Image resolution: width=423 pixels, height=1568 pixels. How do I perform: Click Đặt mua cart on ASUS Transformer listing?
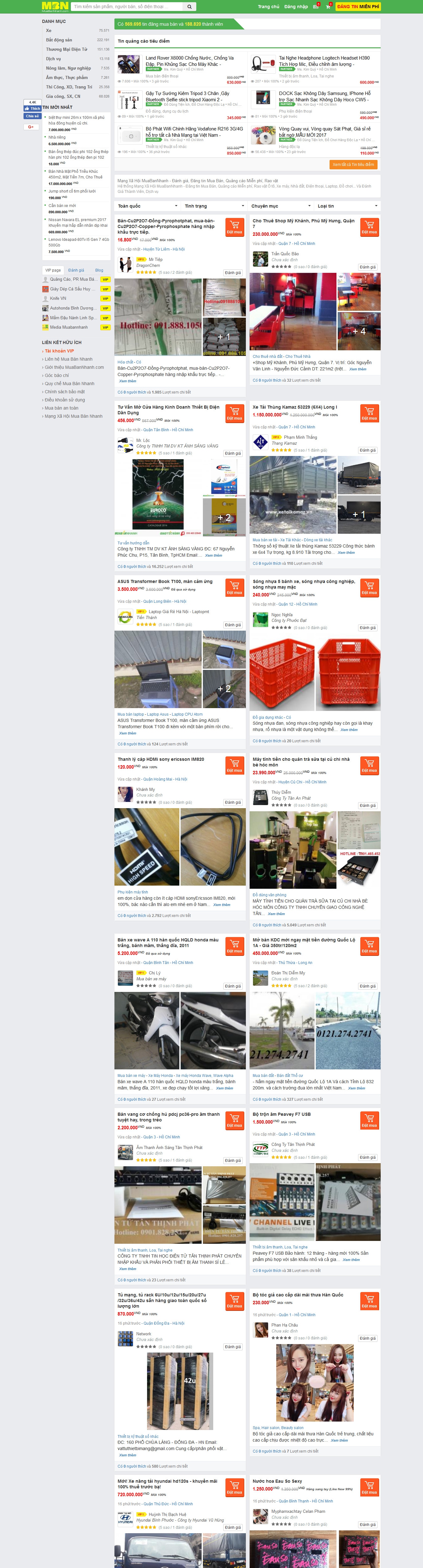coord(234,587)
